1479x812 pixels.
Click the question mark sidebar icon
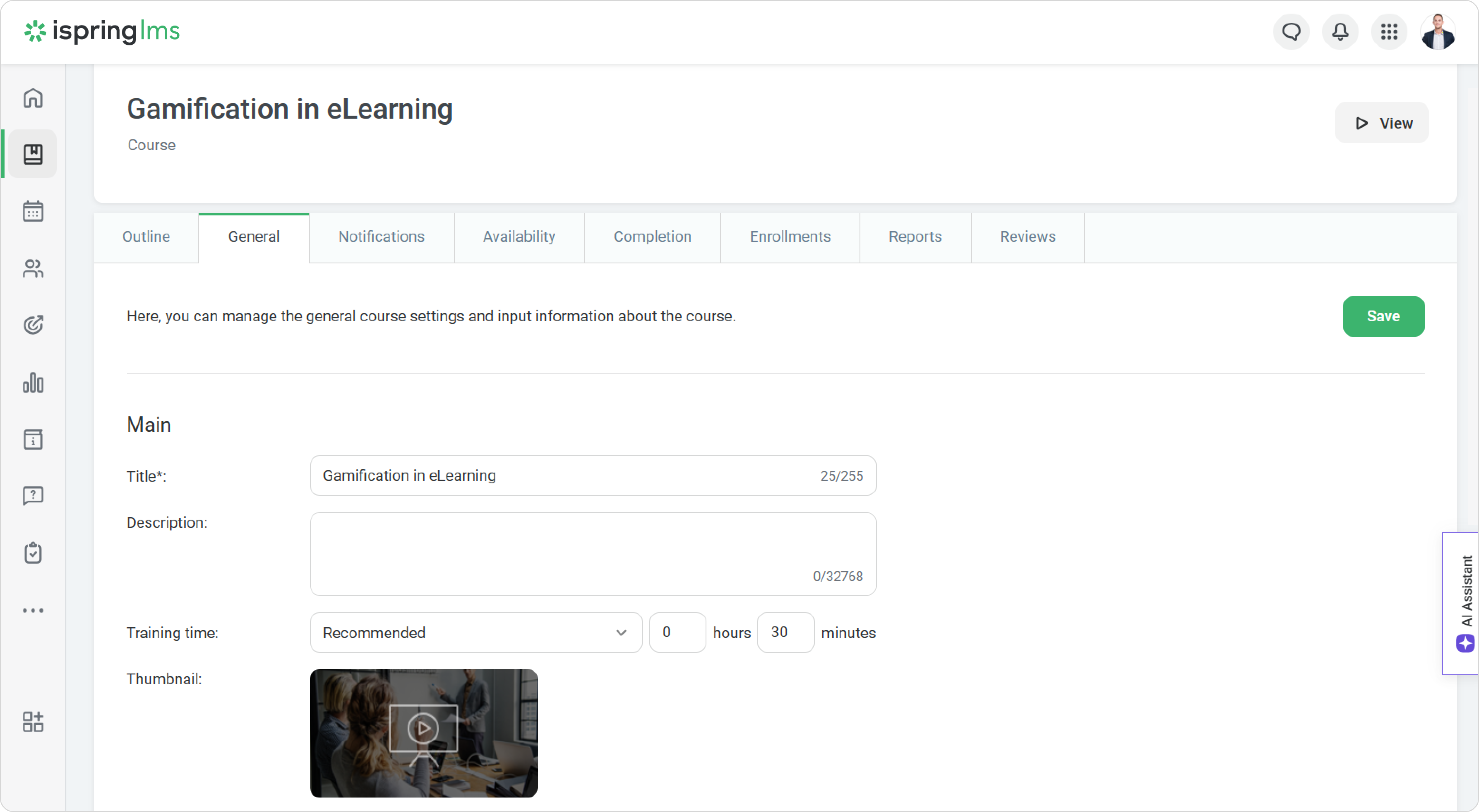(33, 496)
